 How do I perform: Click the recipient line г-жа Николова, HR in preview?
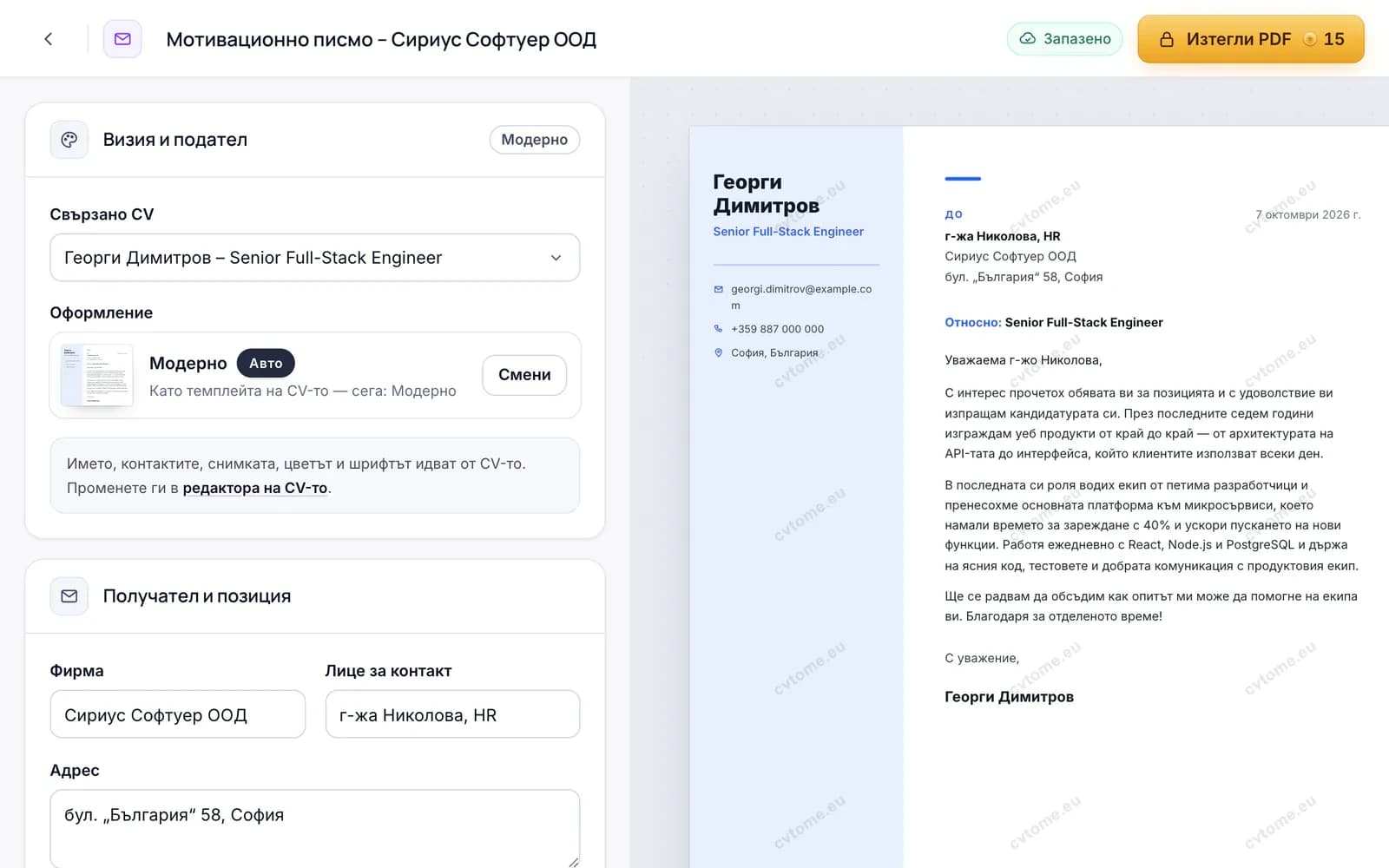pos(1003,236)
